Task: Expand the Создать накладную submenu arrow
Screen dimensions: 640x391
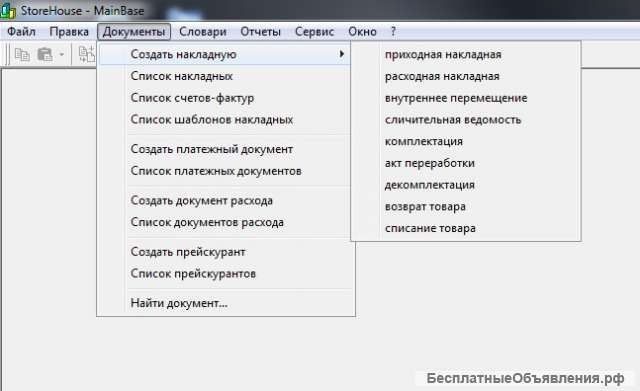Action: pyautogui.click(x=342, y=54)
